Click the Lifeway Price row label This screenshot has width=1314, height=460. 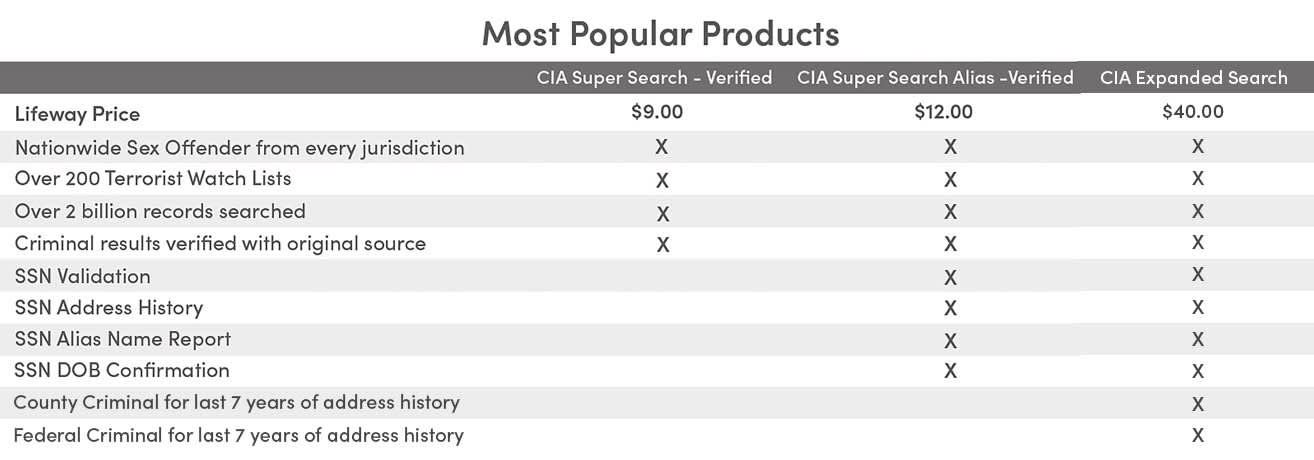tap(77, 114)
